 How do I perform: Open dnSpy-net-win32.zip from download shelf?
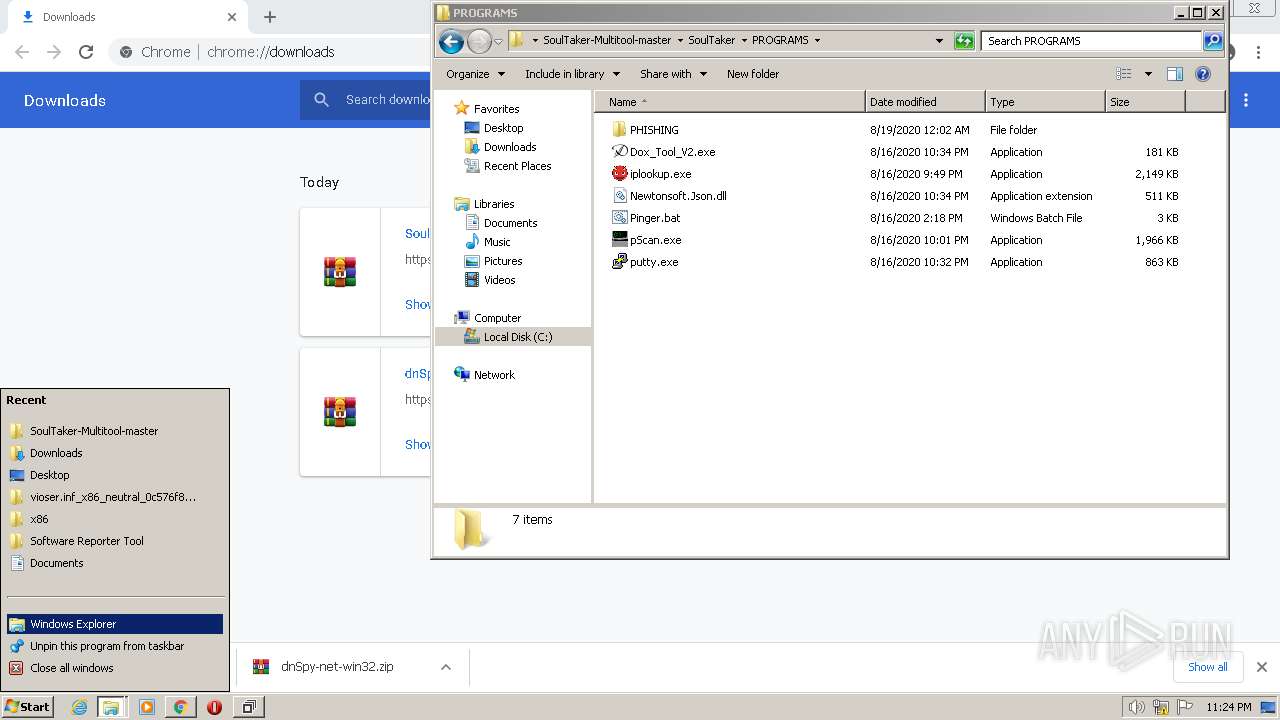(337, 667)
